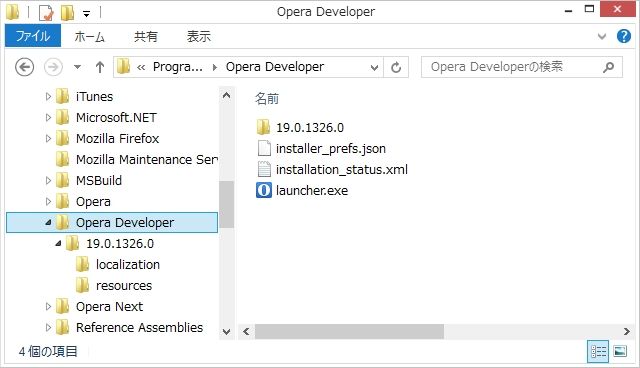Go up one folder level
The width and height of the screenshot is (640, 368).
point(100,67)
